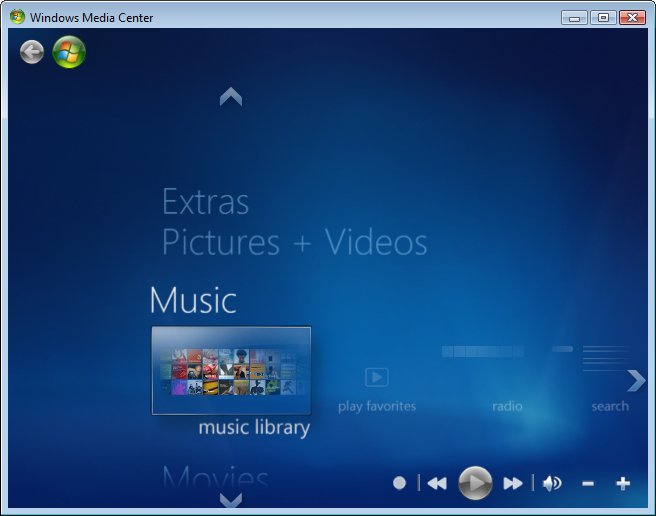Mute audio with the speaker icon
This screenshot has height=516, width=656.
pos(552,483)
